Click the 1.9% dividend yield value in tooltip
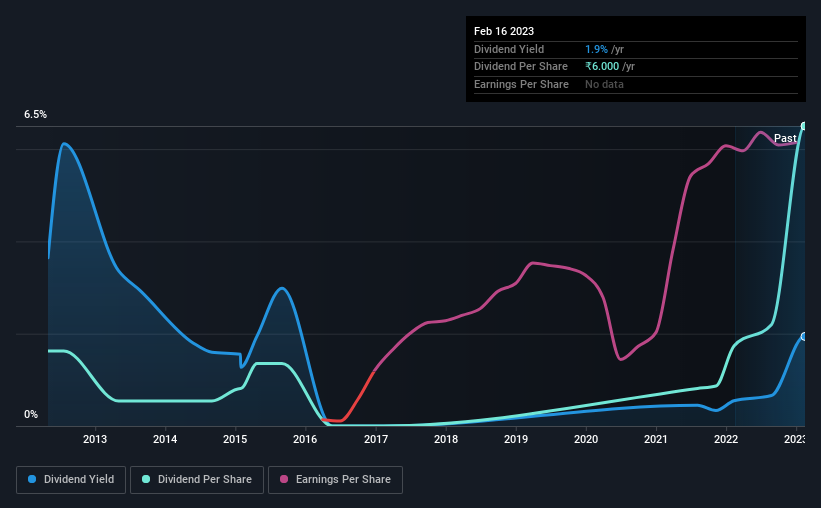Screen dimensions: 821x508 tap(596, 49)
